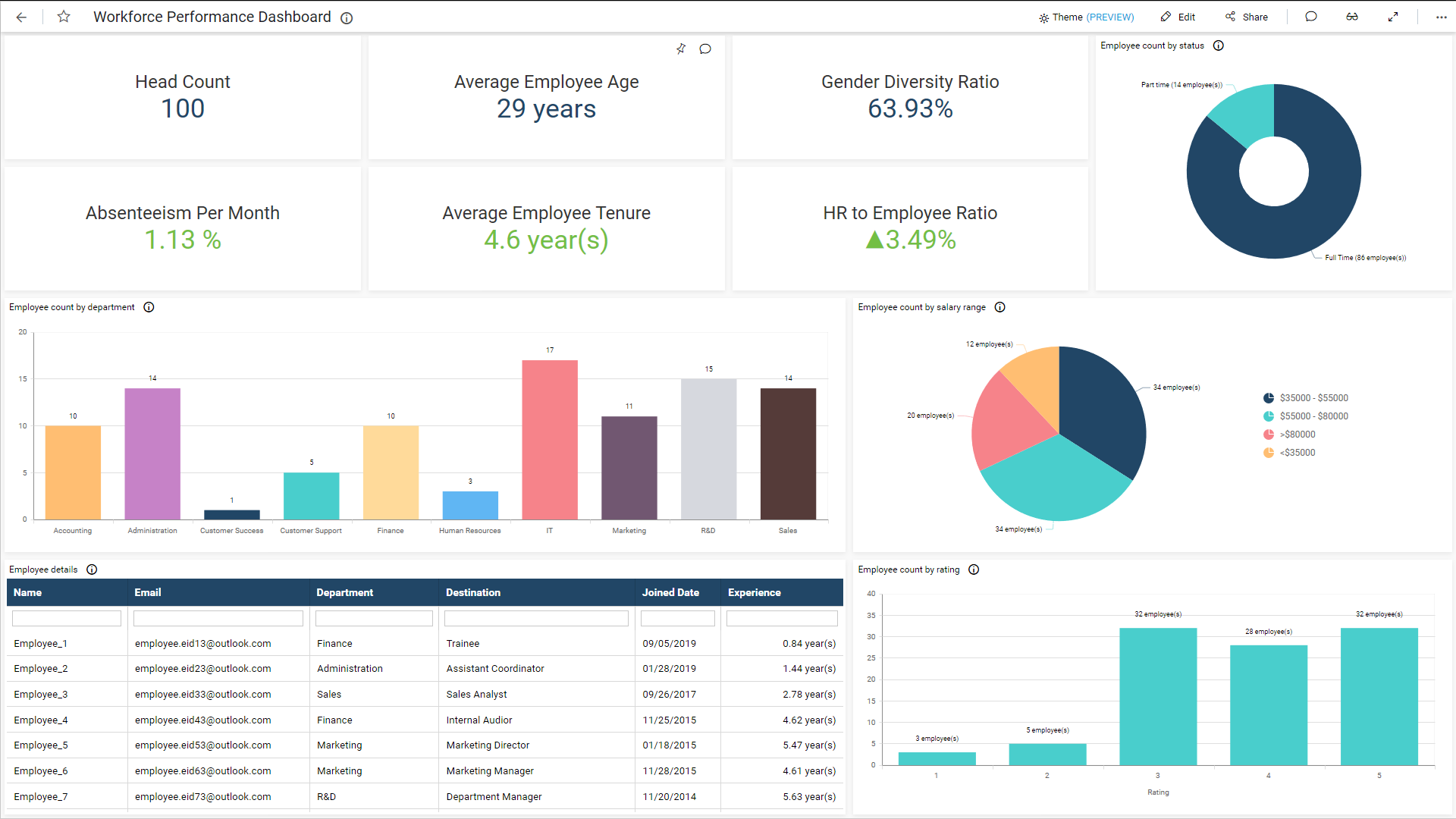Open Theme (PREVIEW) settings
This screenshot has width=1456, height=819.
[x=1086, y=17]
